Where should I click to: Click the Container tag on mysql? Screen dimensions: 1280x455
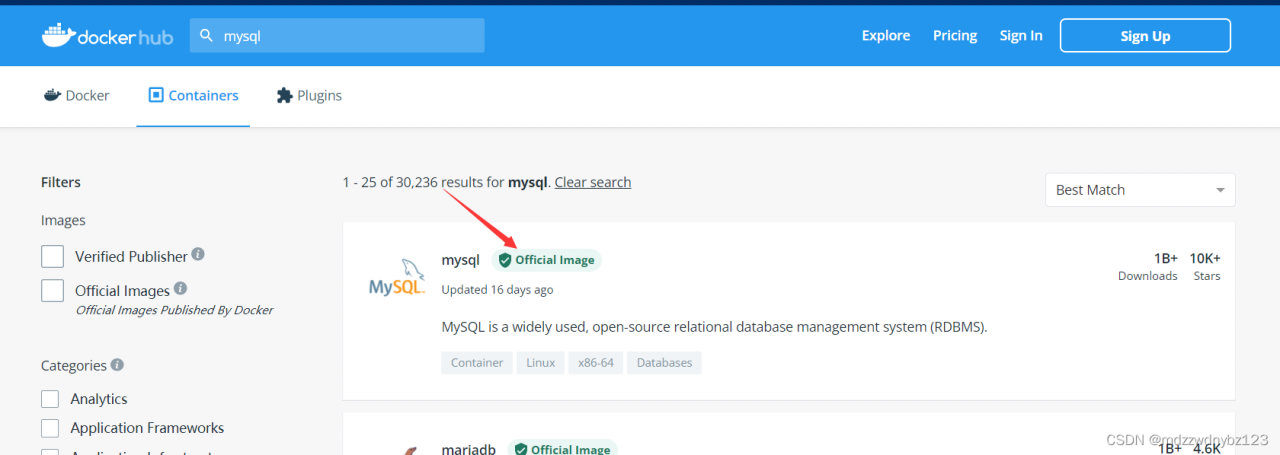click(477, 363)
